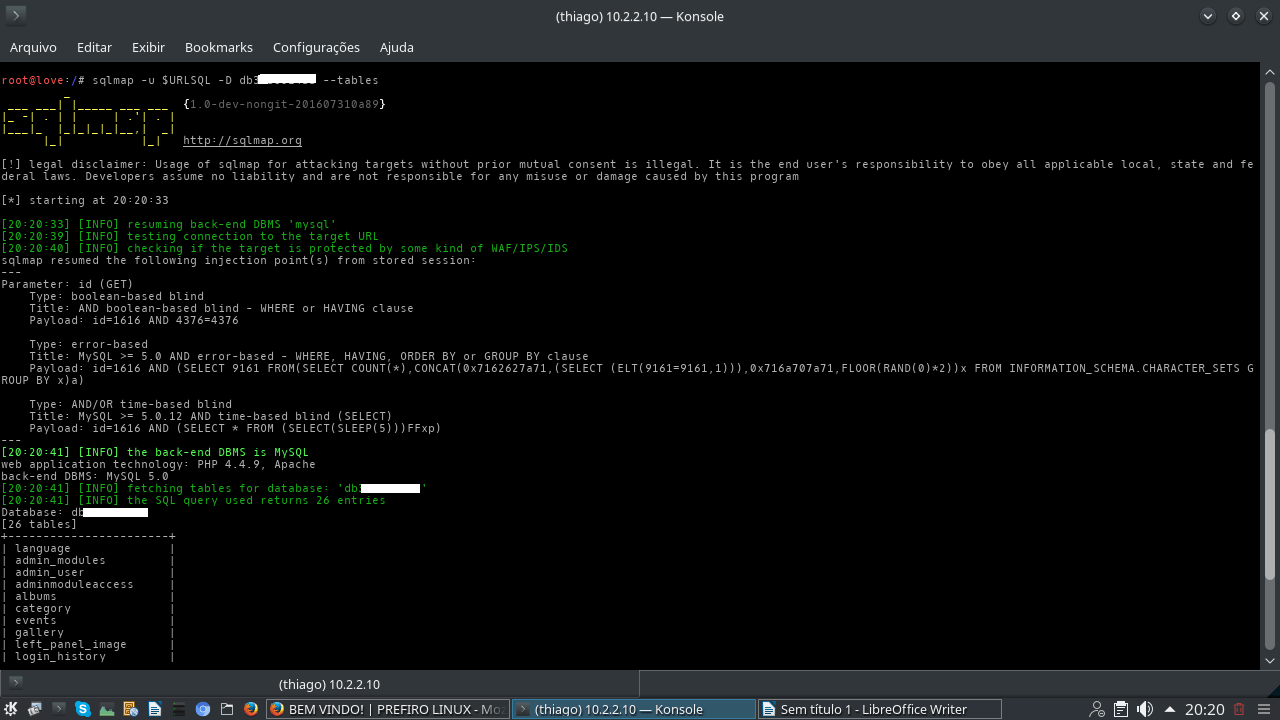Click the Skype launcher in the taskbar
1280x720 pixels.
[83, 709]
